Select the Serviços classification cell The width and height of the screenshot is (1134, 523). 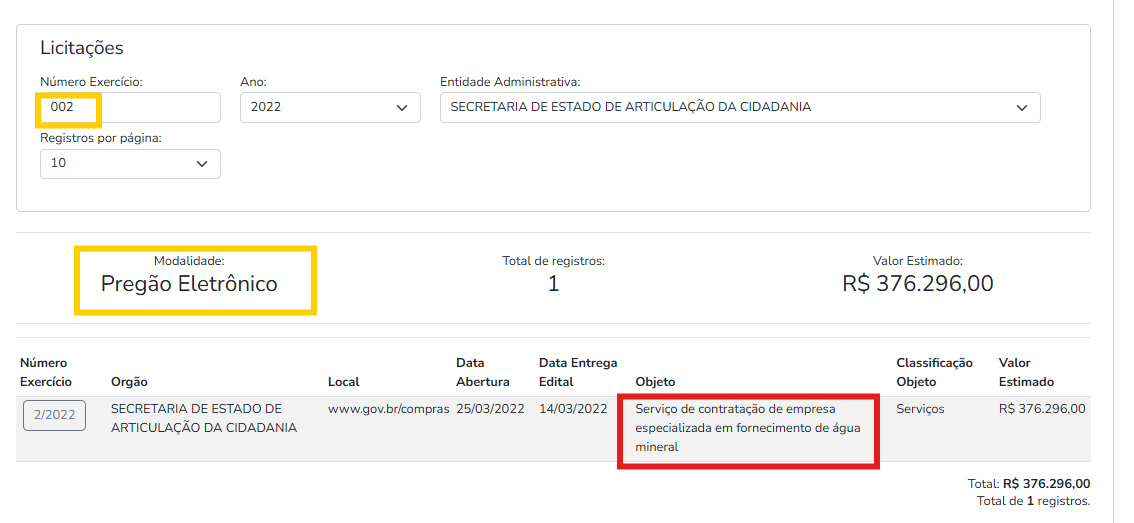tap(920, 409)
